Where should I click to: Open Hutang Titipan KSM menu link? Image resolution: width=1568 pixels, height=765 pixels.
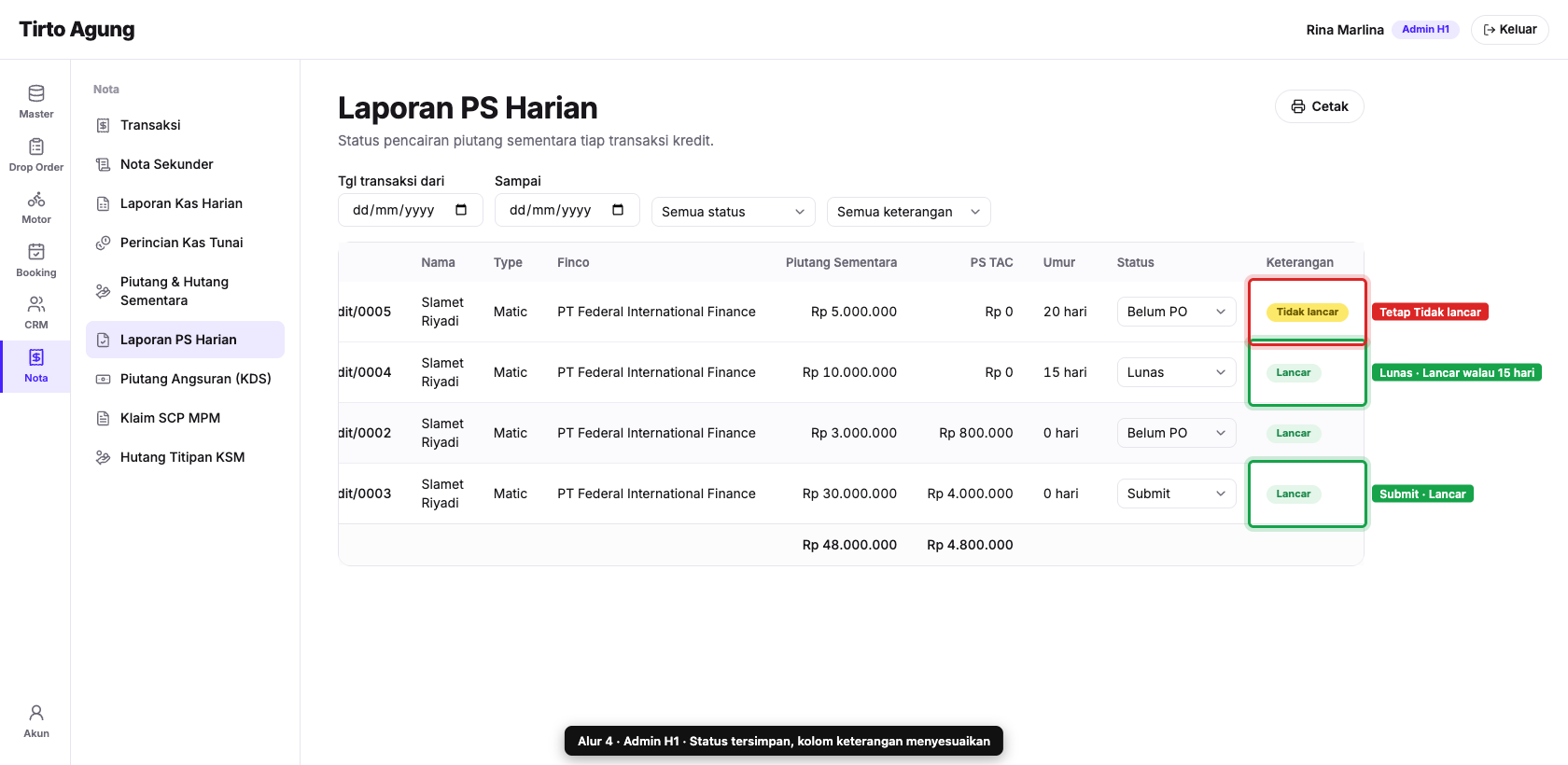(x=185, y=457)
